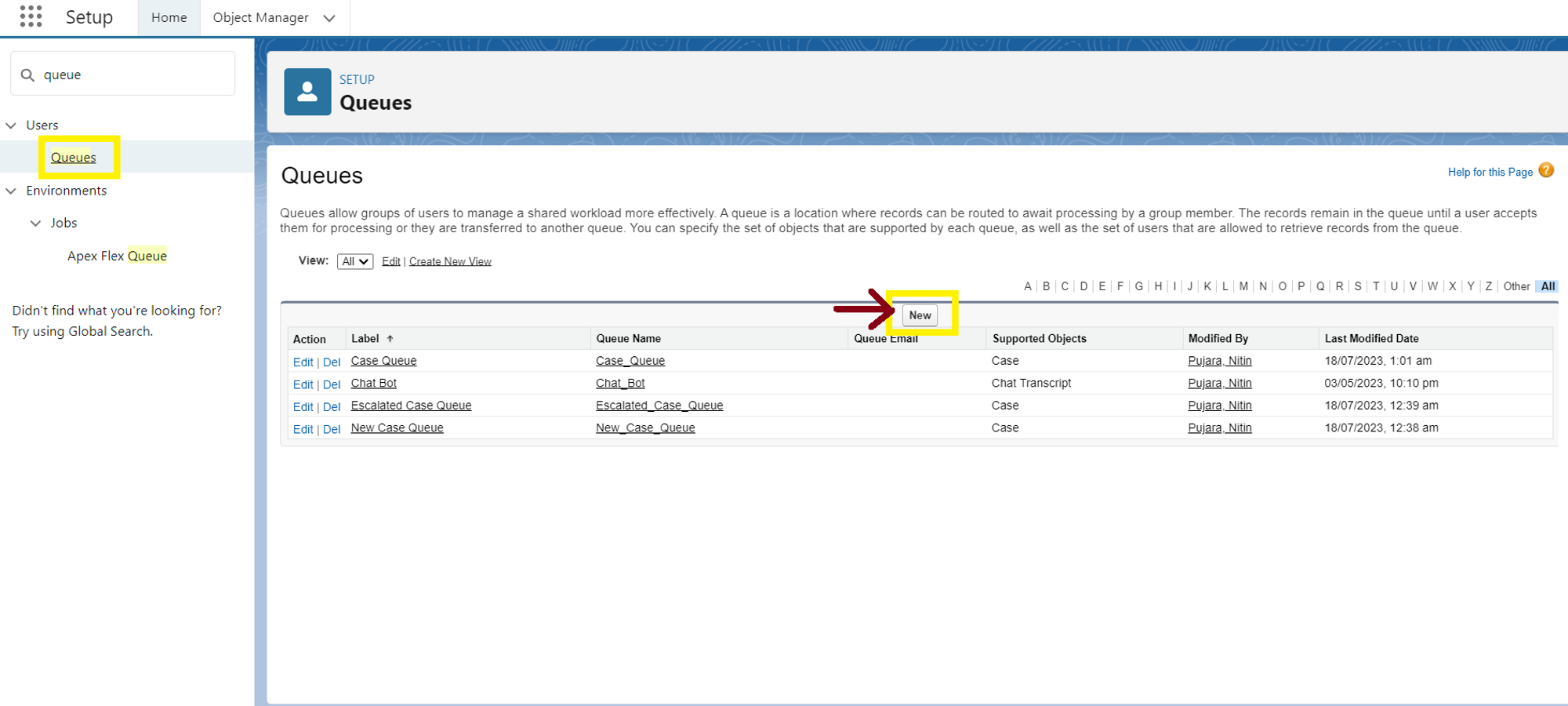Collapse the Environments tree section

(x=11, y=191)
